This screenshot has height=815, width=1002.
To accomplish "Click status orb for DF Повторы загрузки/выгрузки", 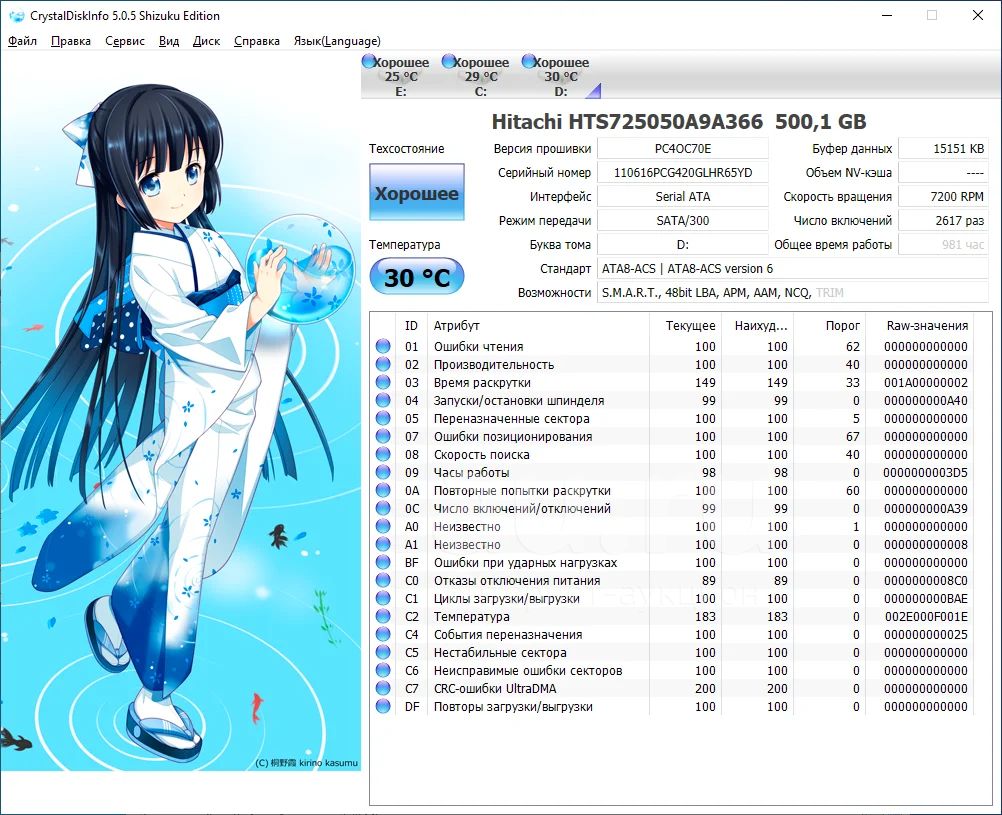I will [x=383, y=706].
